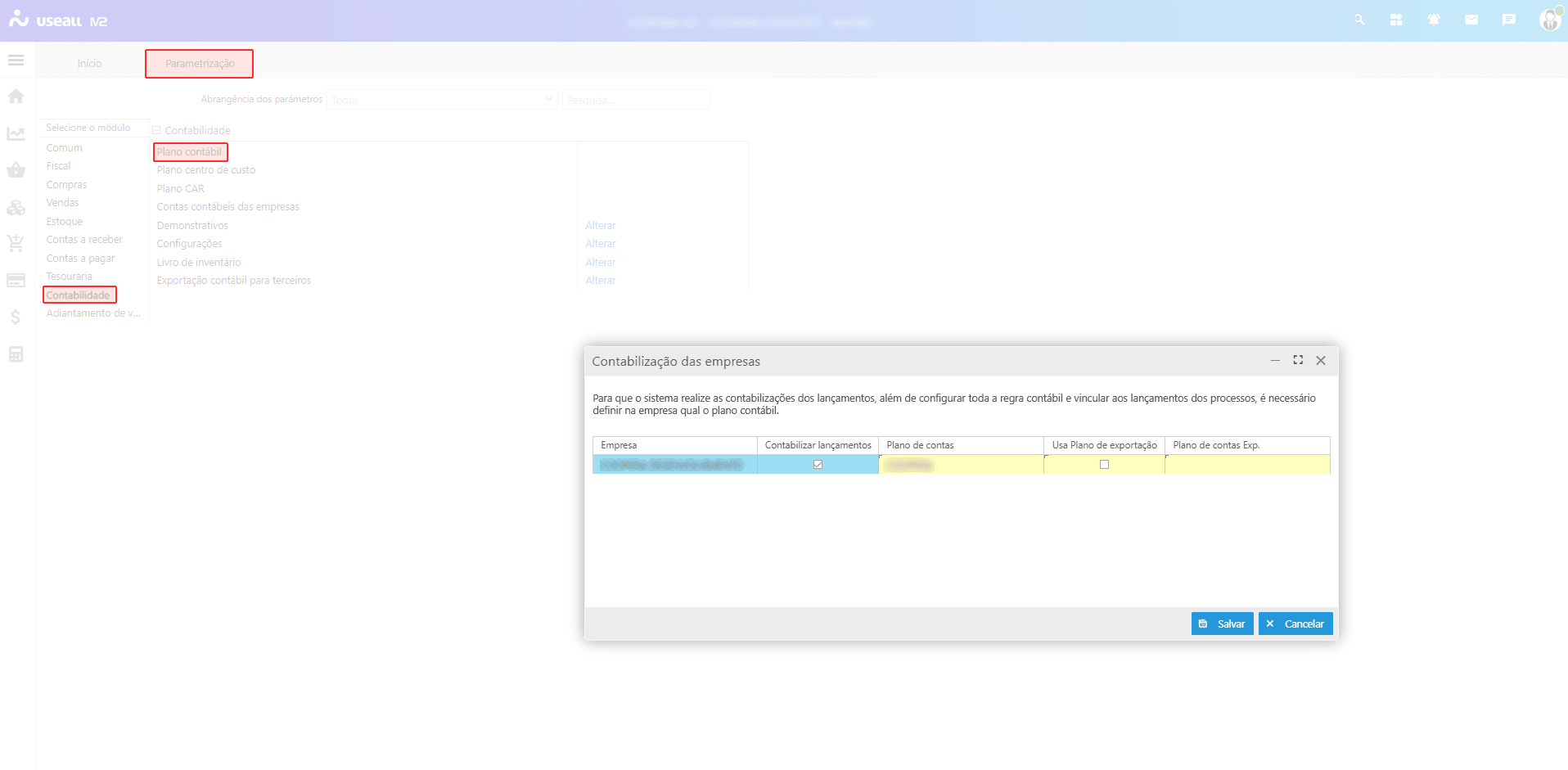Open the hamburger menu in the sidebar
This screenshot has height=770, width=1568.
[16, 61]
